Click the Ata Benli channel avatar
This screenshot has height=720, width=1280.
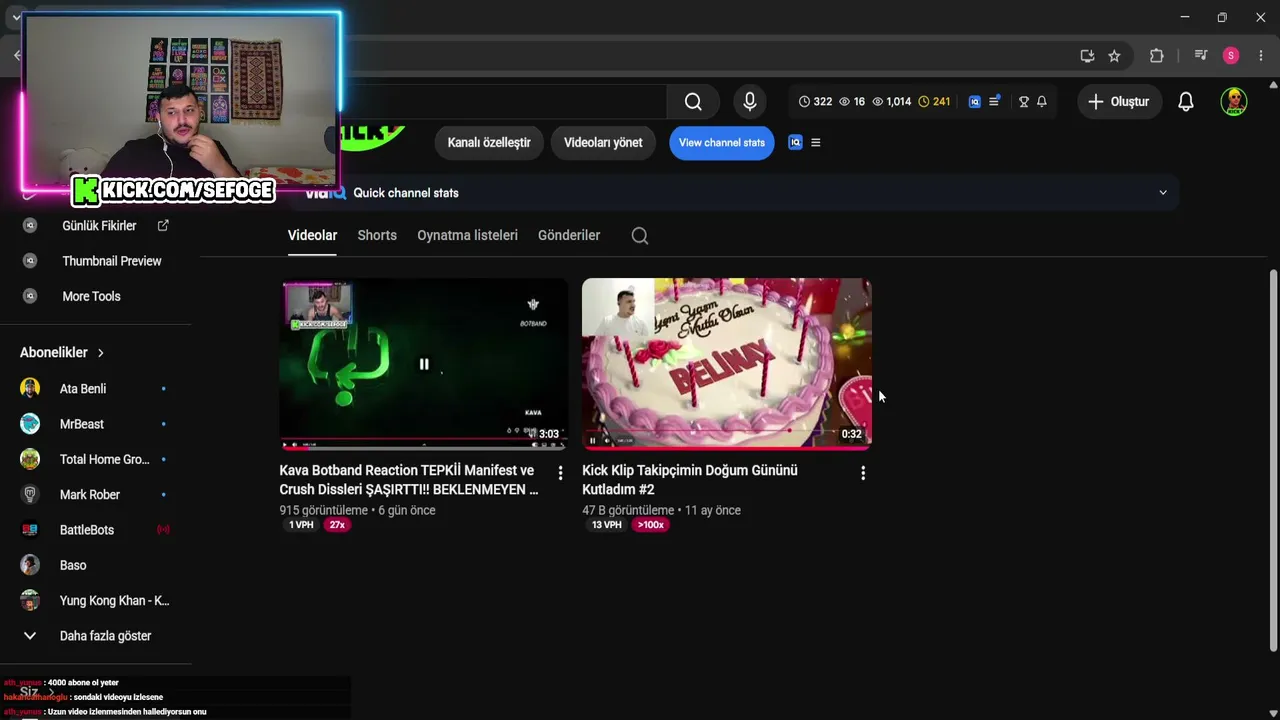30,389
